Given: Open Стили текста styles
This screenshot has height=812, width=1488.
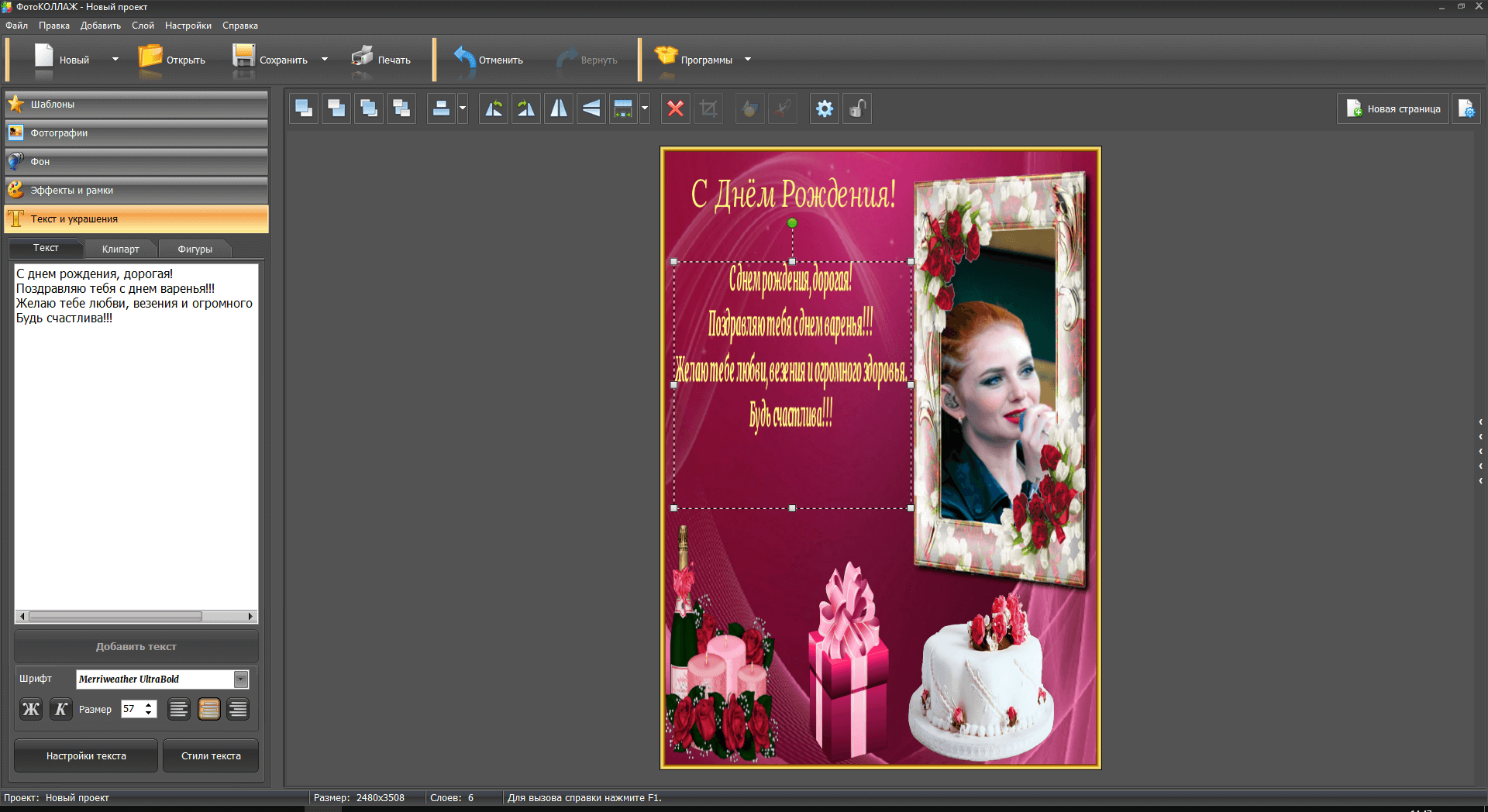Looking at the screenshot, I should [x=211, y=755].
